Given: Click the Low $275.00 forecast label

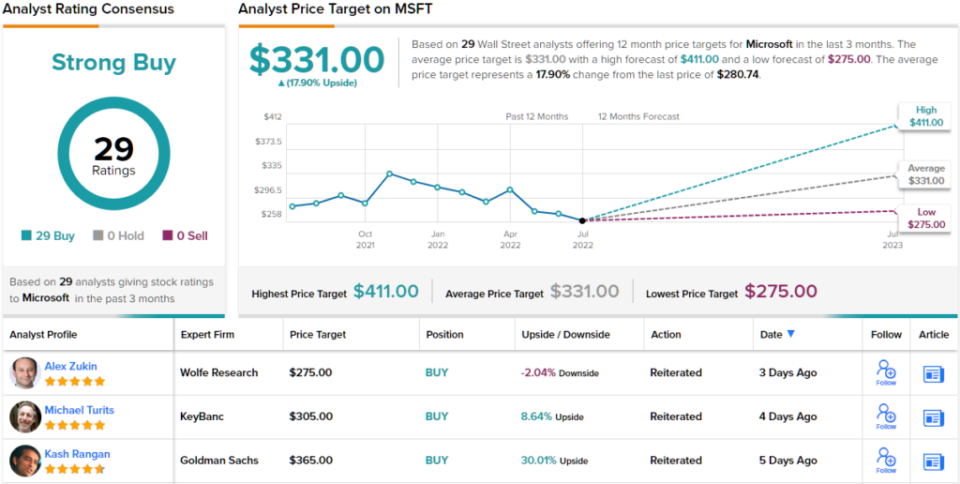Looking at the screenshot, I should click(x=925, y=218).
